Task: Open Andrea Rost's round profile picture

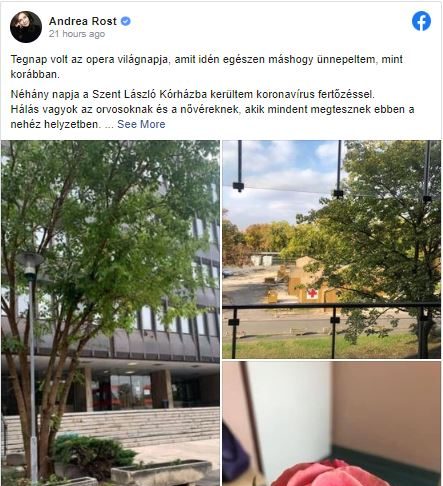Action: [x=26, y=27]
